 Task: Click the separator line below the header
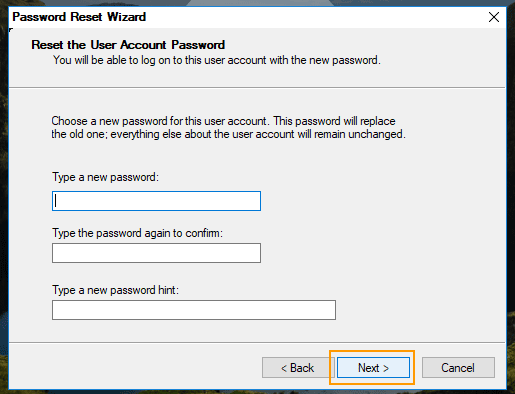[x=257, y=88]
